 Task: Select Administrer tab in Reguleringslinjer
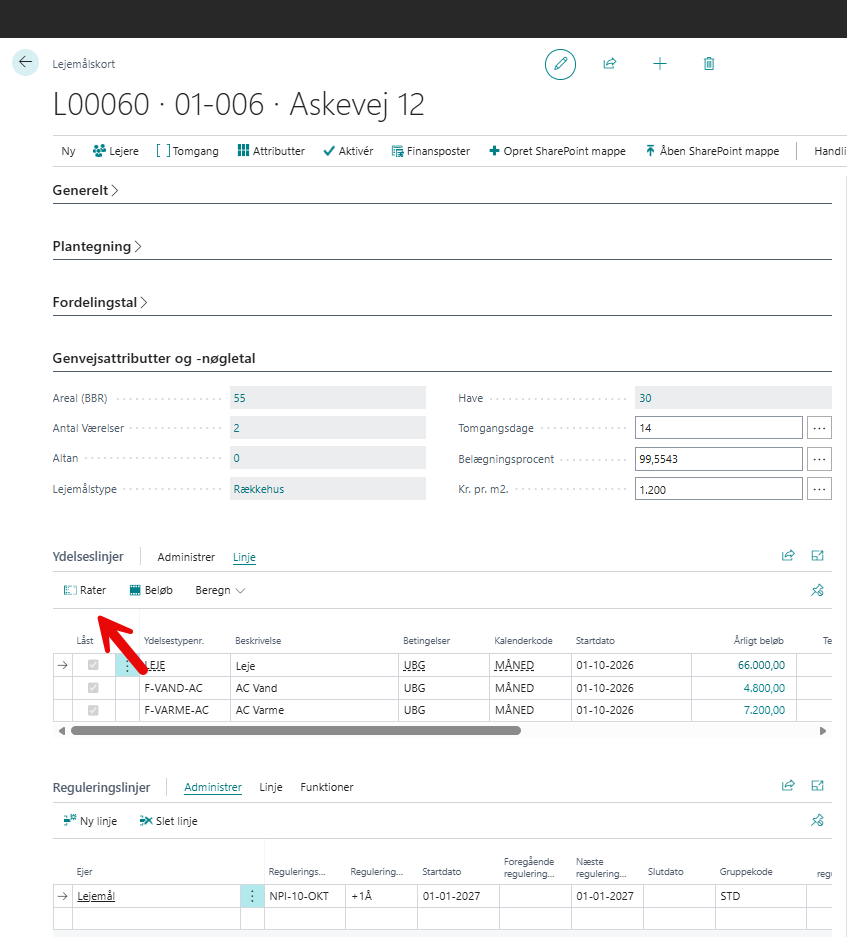pos(213,788)
